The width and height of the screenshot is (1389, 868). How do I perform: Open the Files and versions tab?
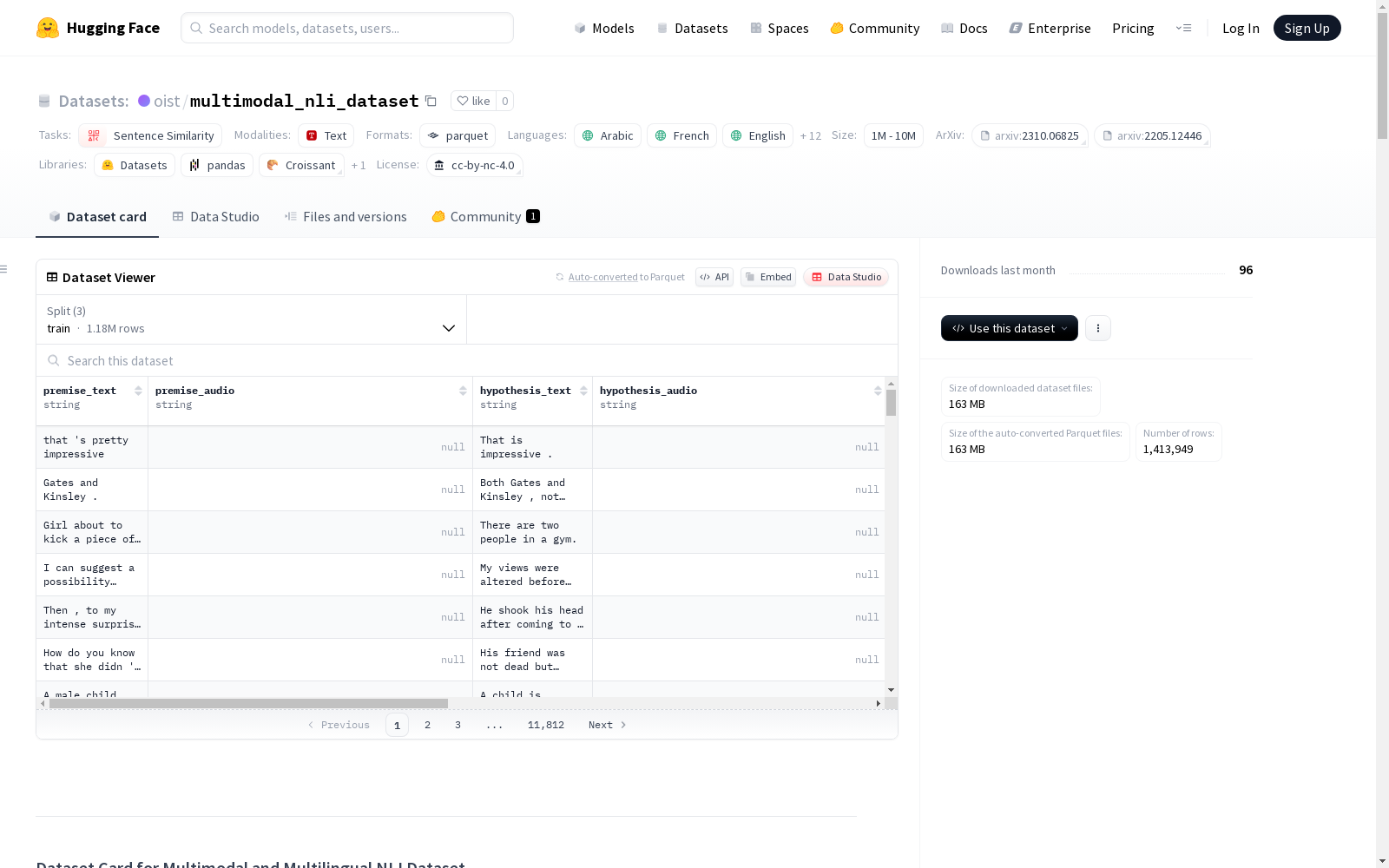click(x=346, y=216)
